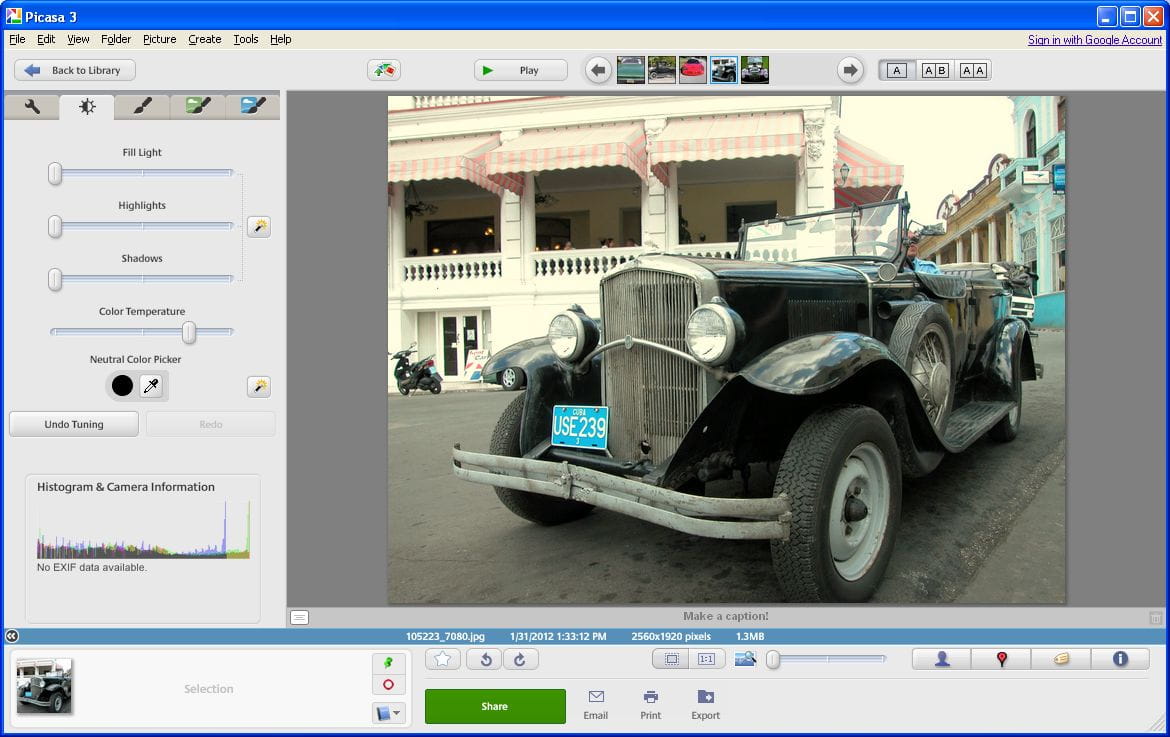Open the Create menu

click(204, 40)
